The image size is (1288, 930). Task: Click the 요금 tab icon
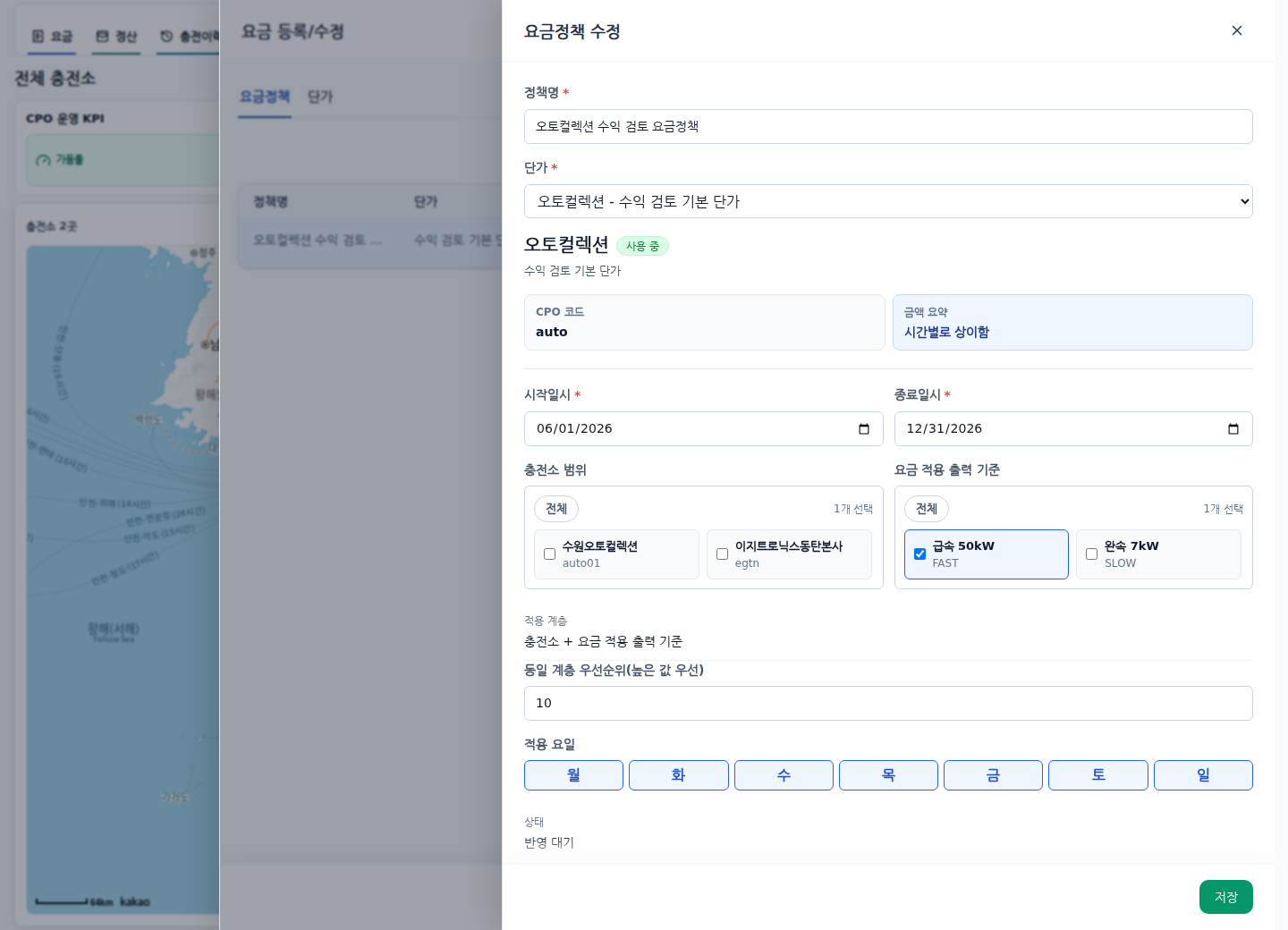38,37
